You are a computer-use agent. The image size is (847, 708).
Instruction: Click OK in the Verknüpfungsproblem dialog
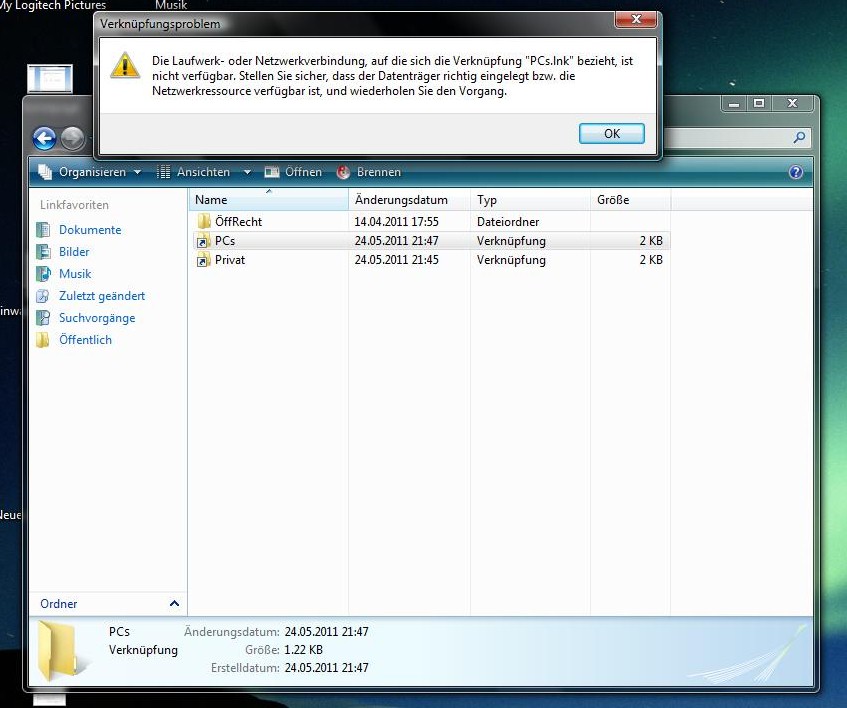tap(611, 133)
